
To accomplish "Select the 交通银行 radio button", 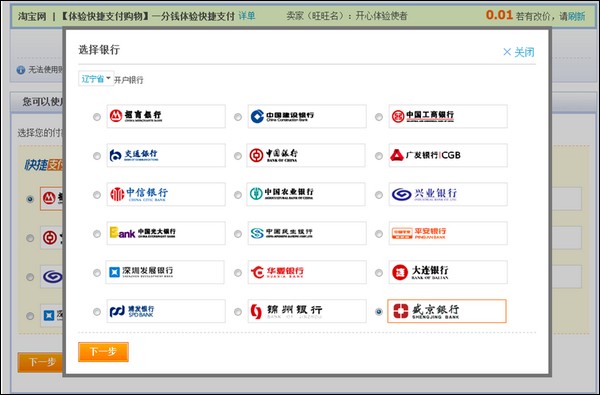I will pyautogui.click(x=97, y=156).
